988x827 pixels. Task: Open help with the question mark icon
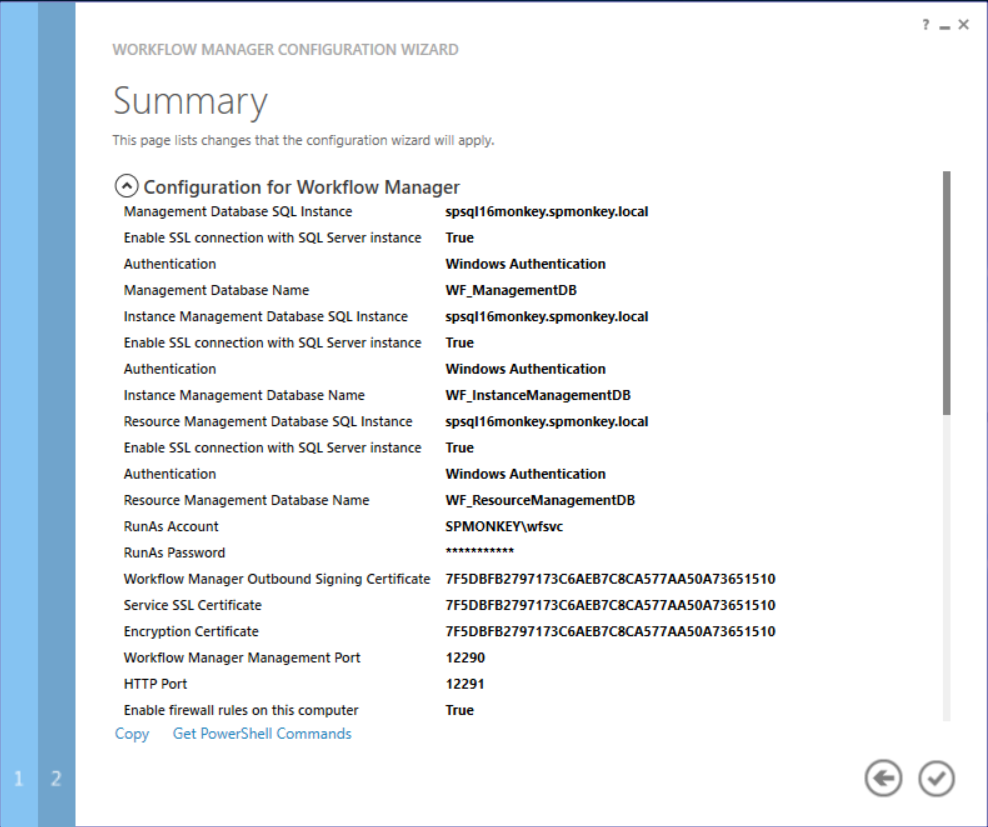(926, 25)
